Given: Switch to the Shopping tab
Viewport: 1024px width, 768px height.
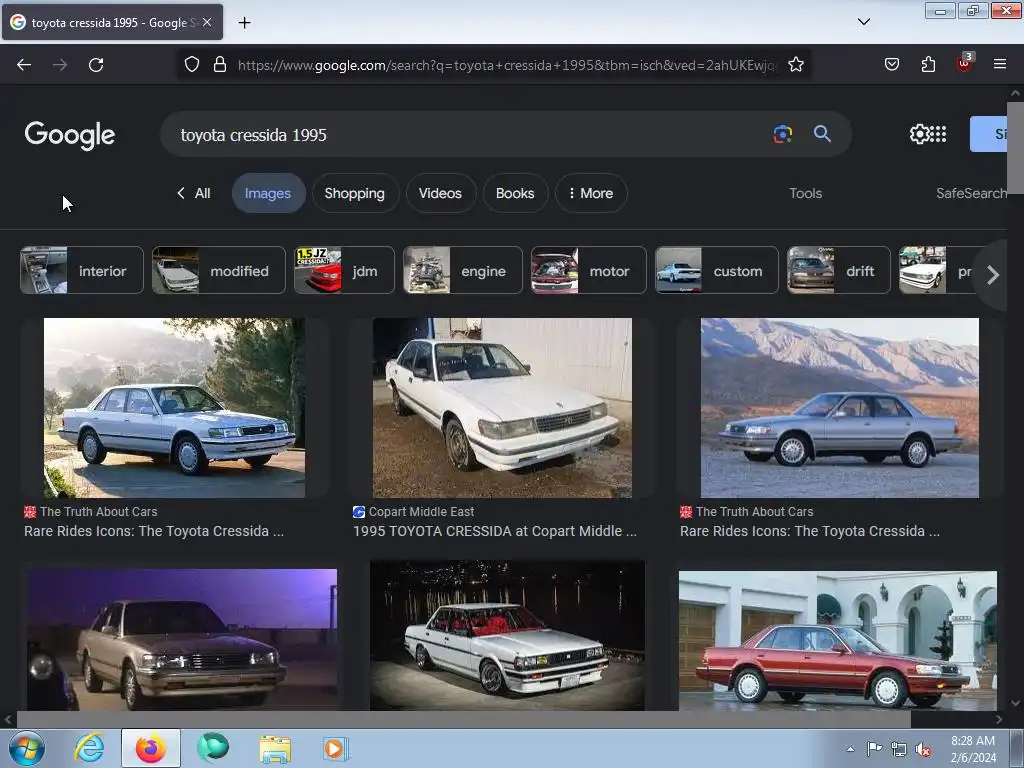Looking at the screenshot, I should click(355, 193).
